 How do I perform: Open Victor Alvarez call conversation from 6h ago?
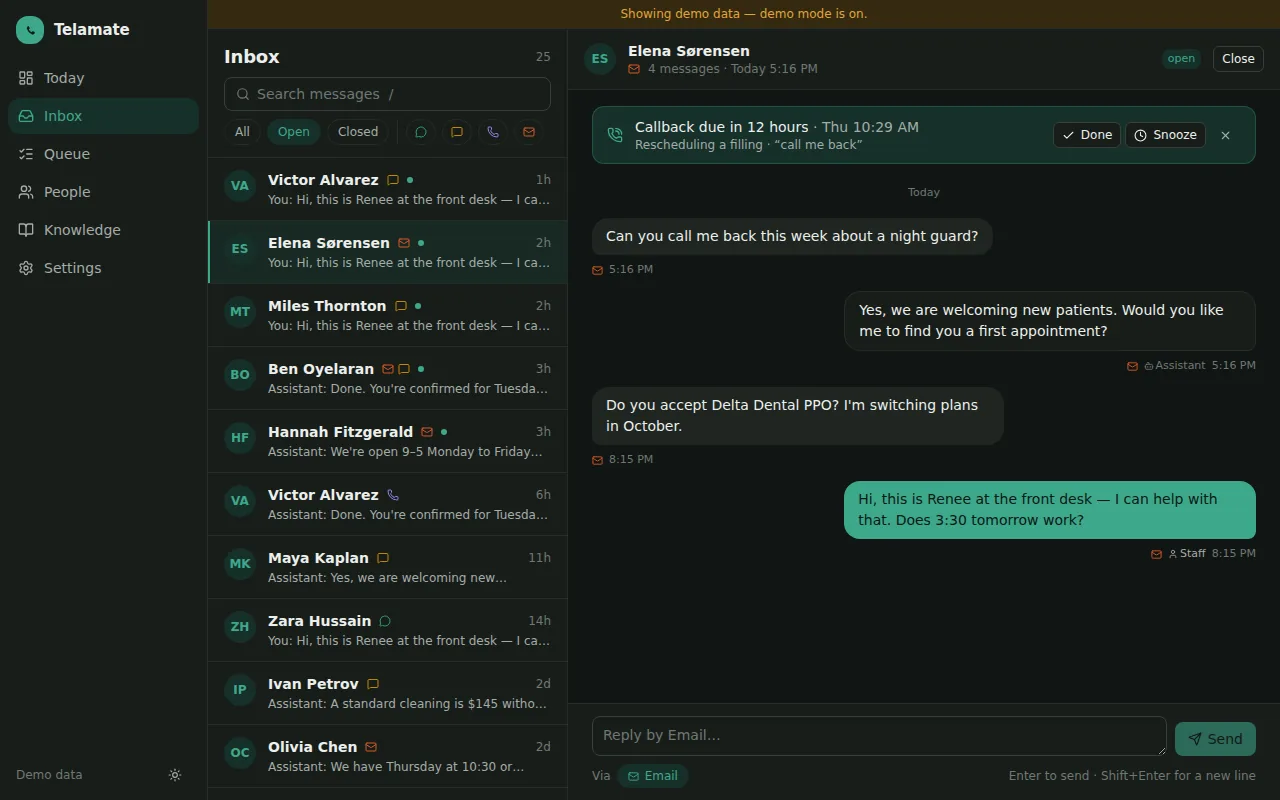(387, 504)
